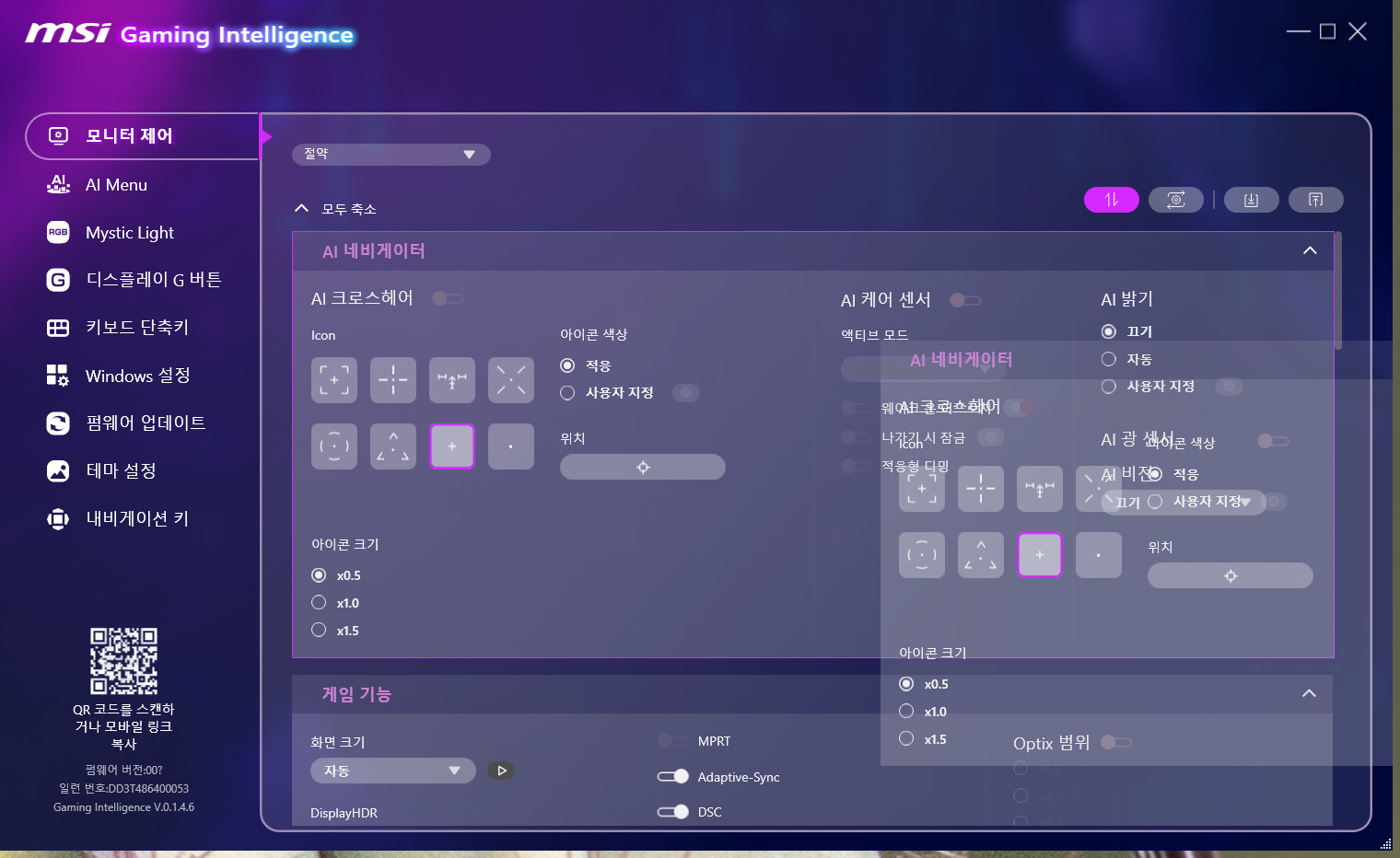Open the screen size preview play button

pos(501,771)
